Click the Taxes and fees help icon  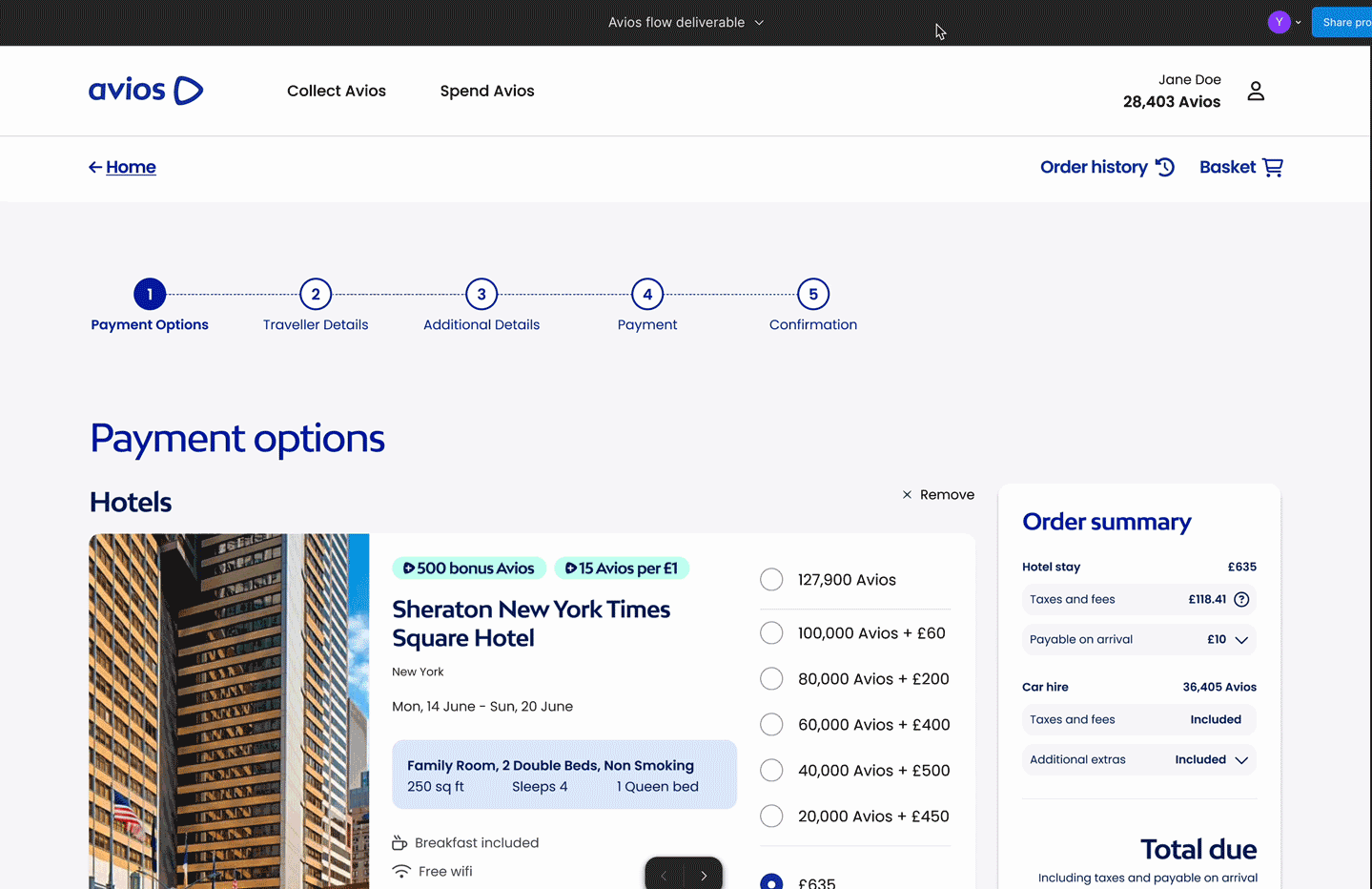click(1241, 600)
